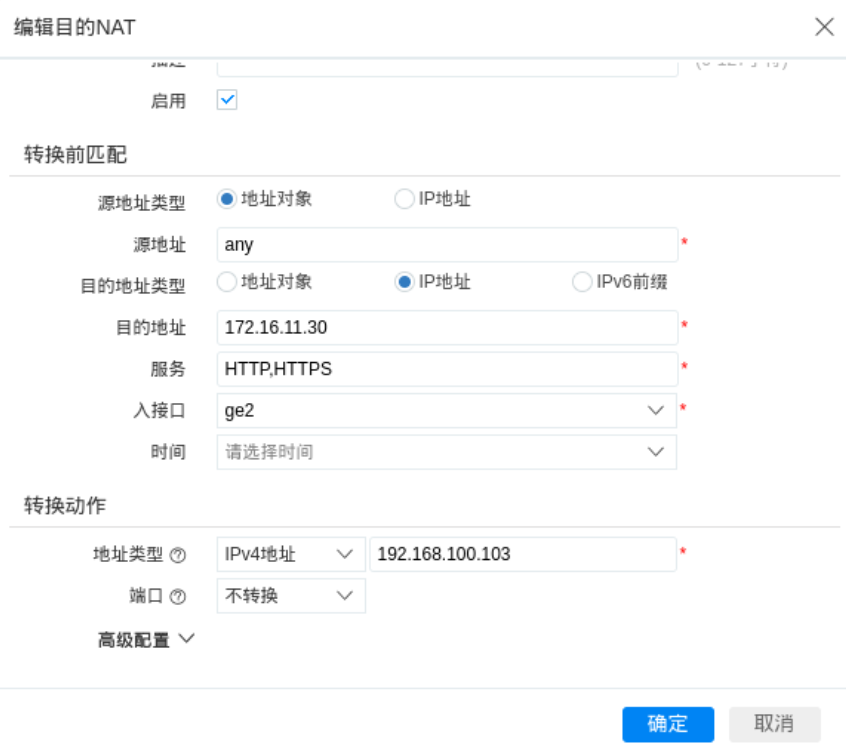
Task: Click the 目的地址 field 172.16.11.30
Action: pyautogui.click(x=446, y=327)
